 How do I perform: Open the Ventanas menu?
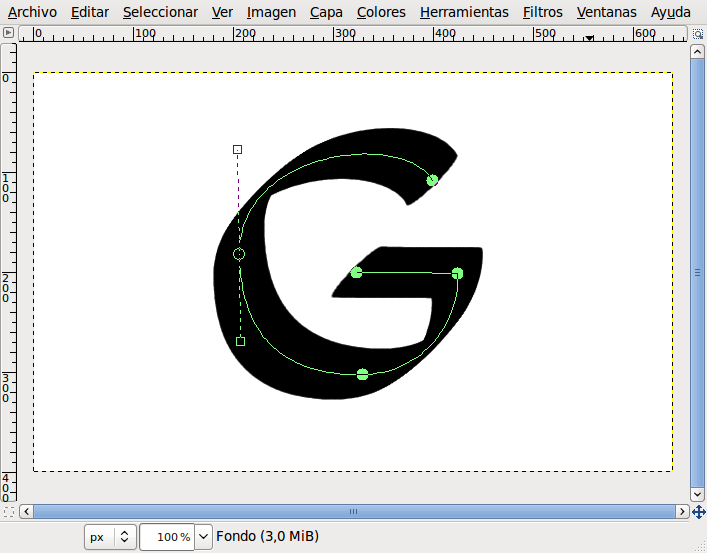[x=606, y=12]
